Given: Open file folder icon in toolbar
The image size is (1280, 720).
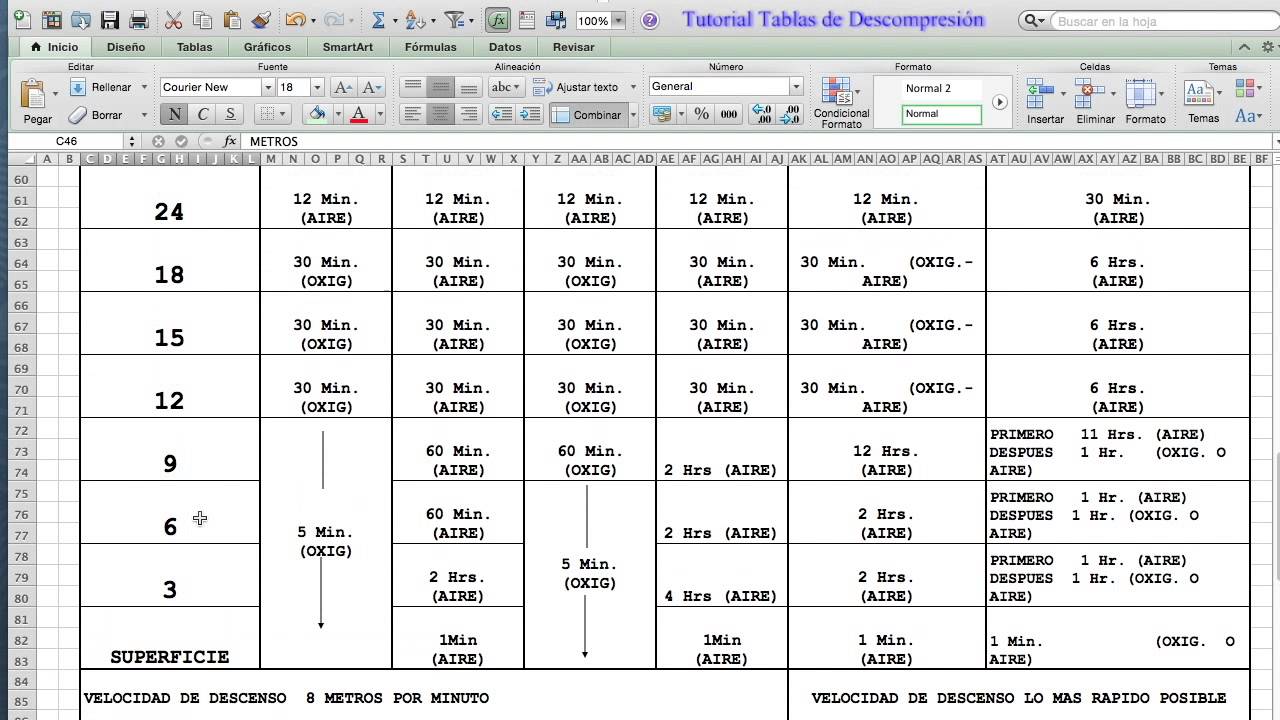Looking at the screenshot, I should click(81, 20).
